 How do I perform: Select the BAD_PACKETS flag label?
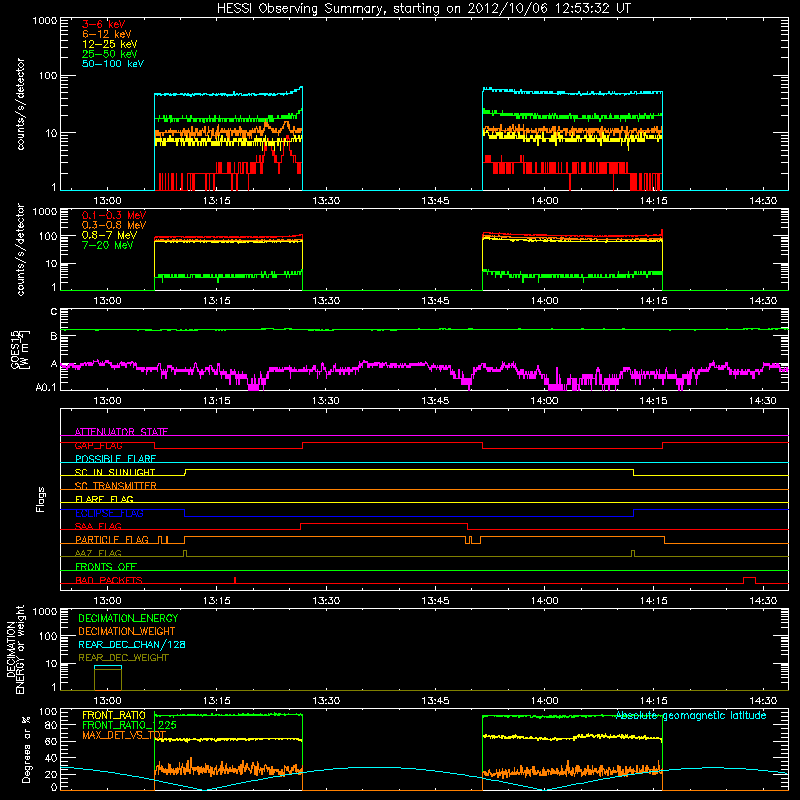click(x=109, y=580)
